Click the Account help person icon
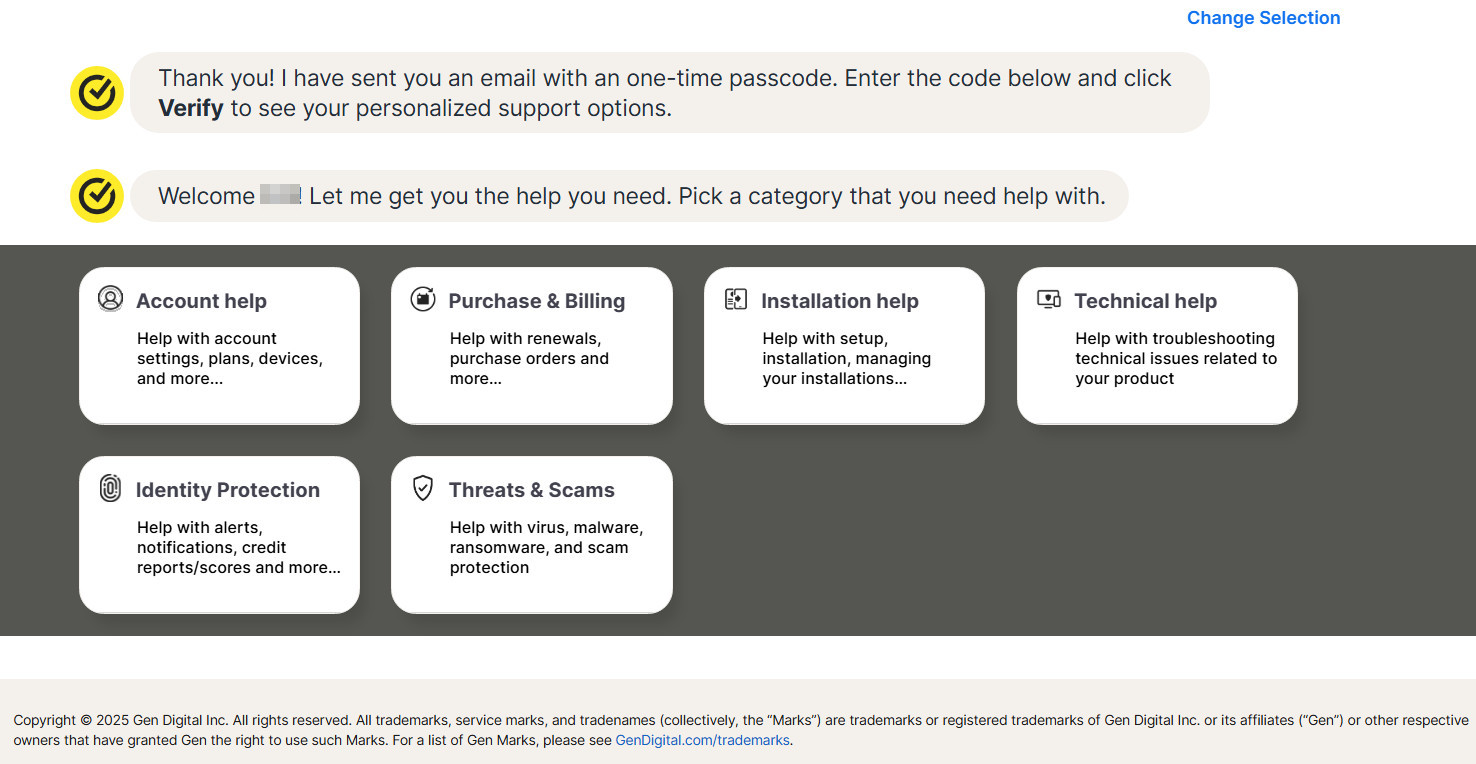Viewport: 1476px width, 764px height. 110,299
